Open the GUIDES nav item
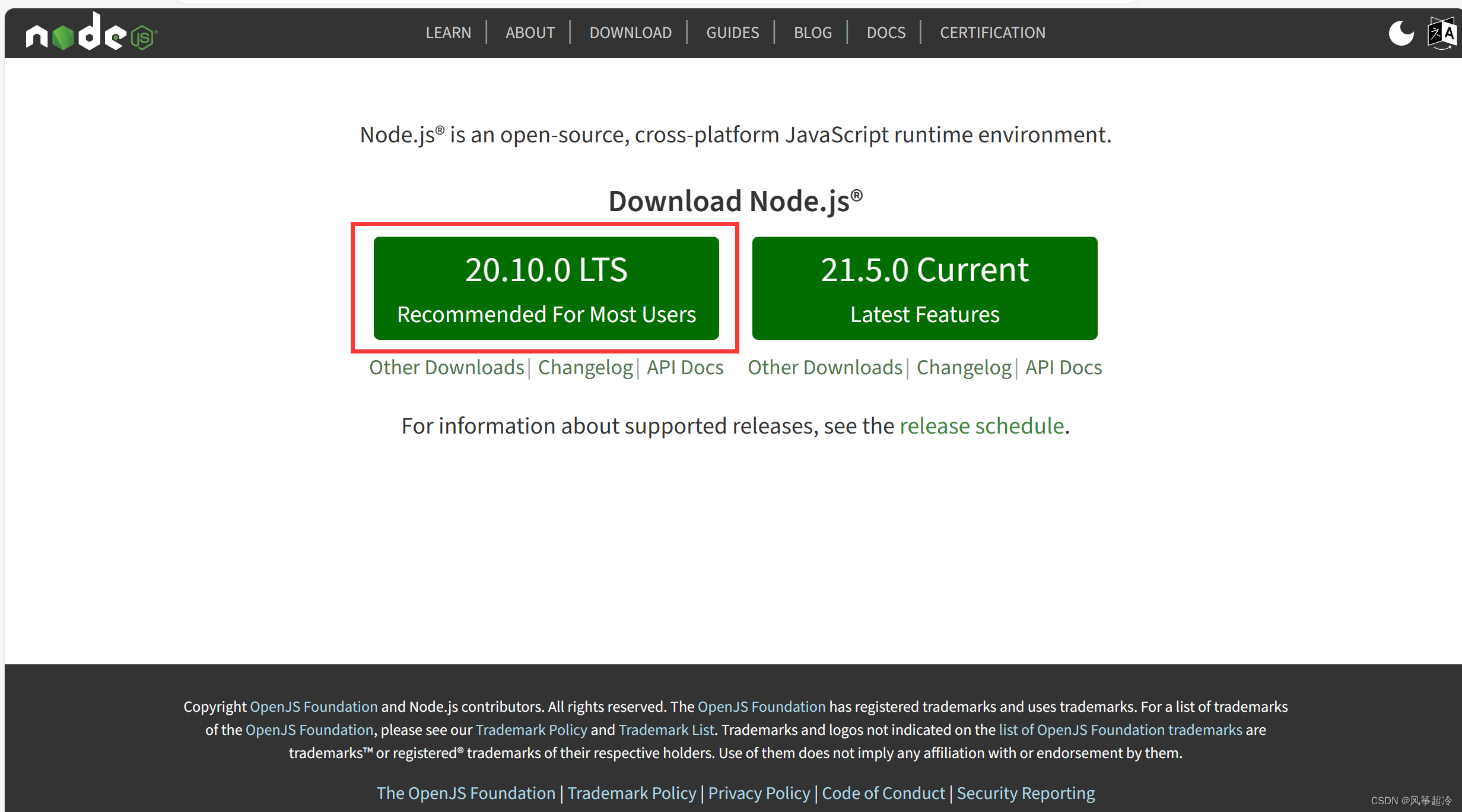The width and height of the screenshot is (1462, 812). pos(732,33)
